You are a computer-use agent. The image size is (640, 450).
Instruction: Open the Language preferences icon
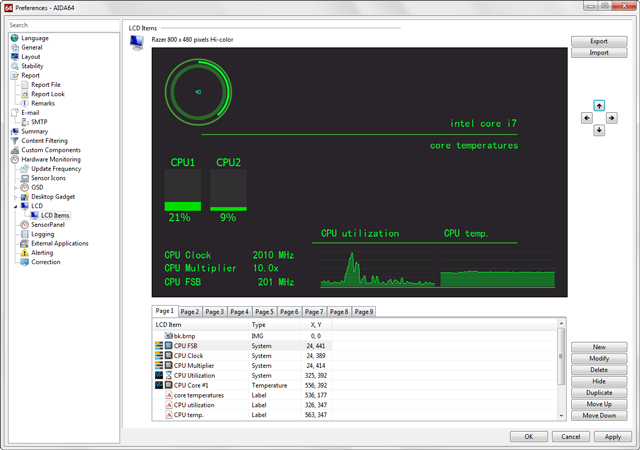pyautogui.click(x=14, y=38)
